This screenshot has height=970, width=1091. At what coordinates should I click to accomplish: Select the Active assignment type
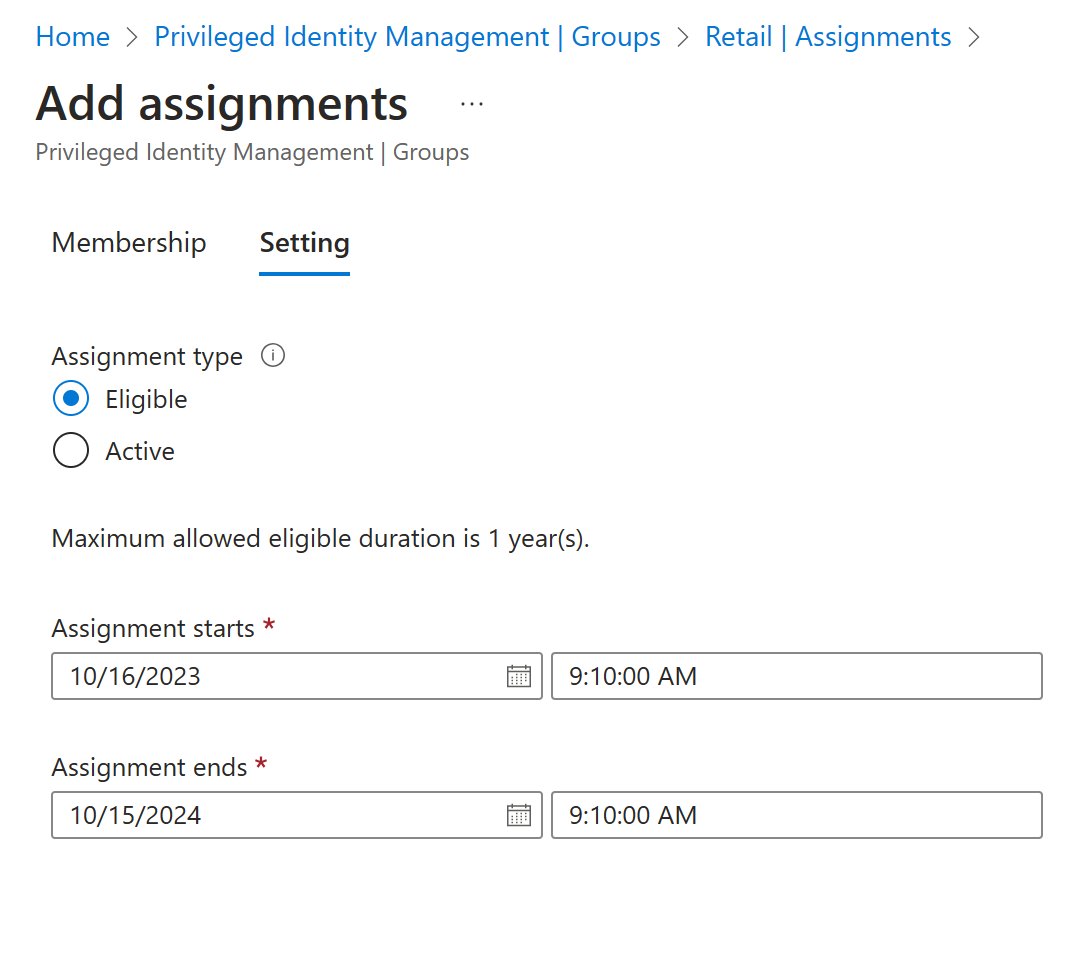71,451
